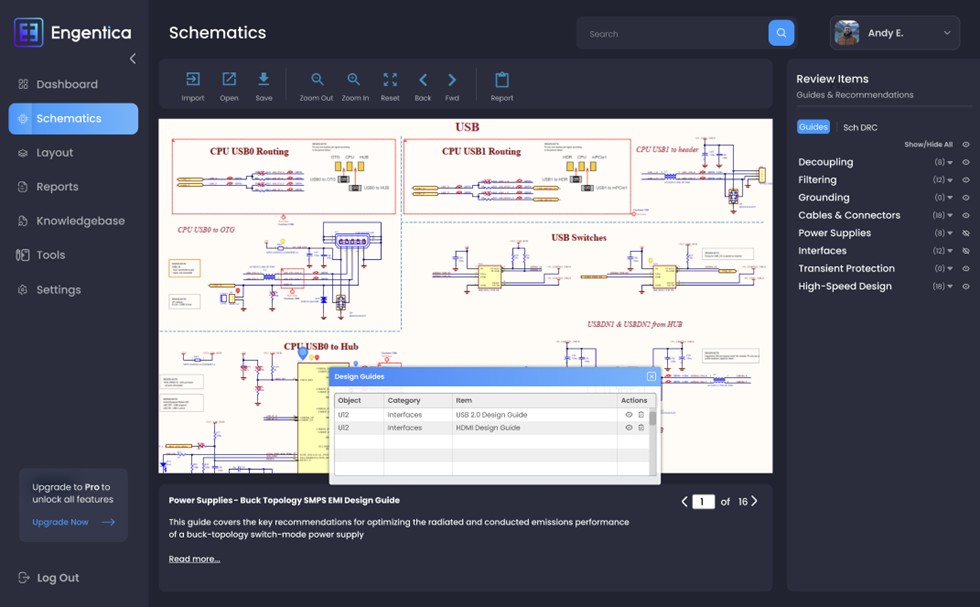Toggle visibility of Decoupling guides

(x=966, y=162)
